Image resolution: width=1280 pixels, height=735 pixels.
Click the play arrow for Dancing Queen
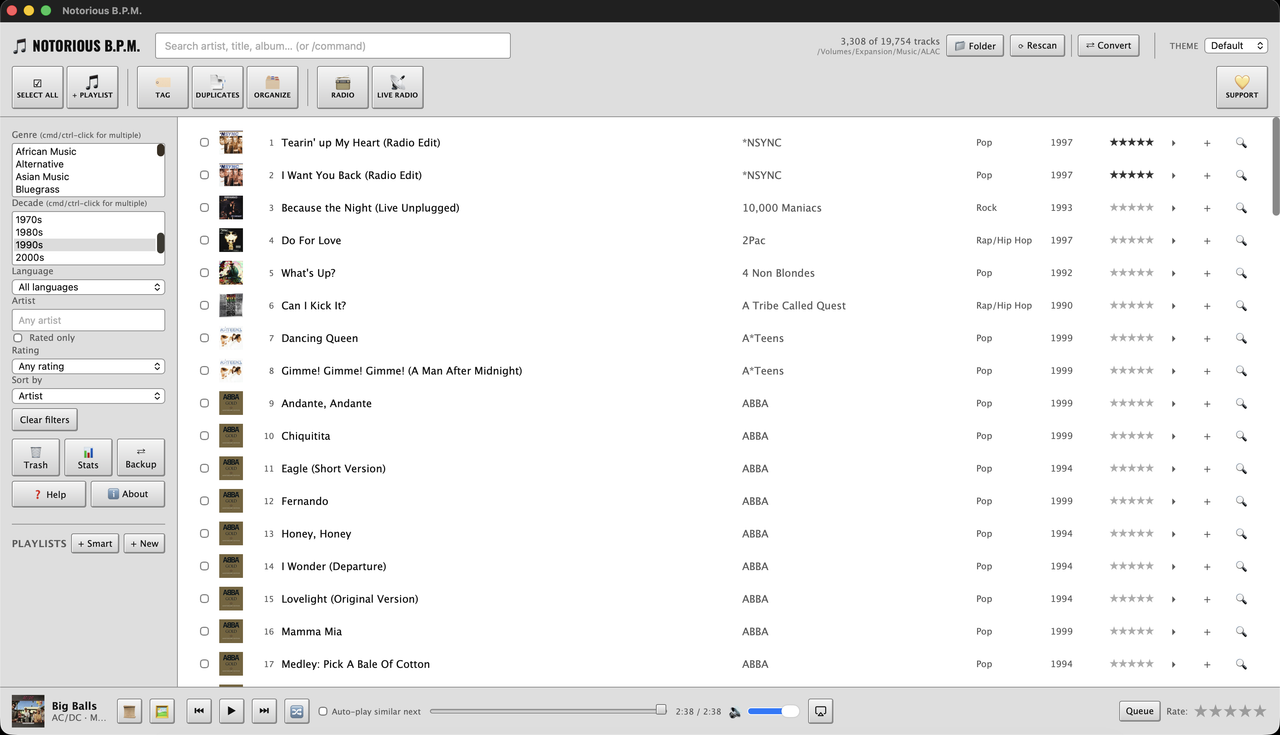(1173, 338)
